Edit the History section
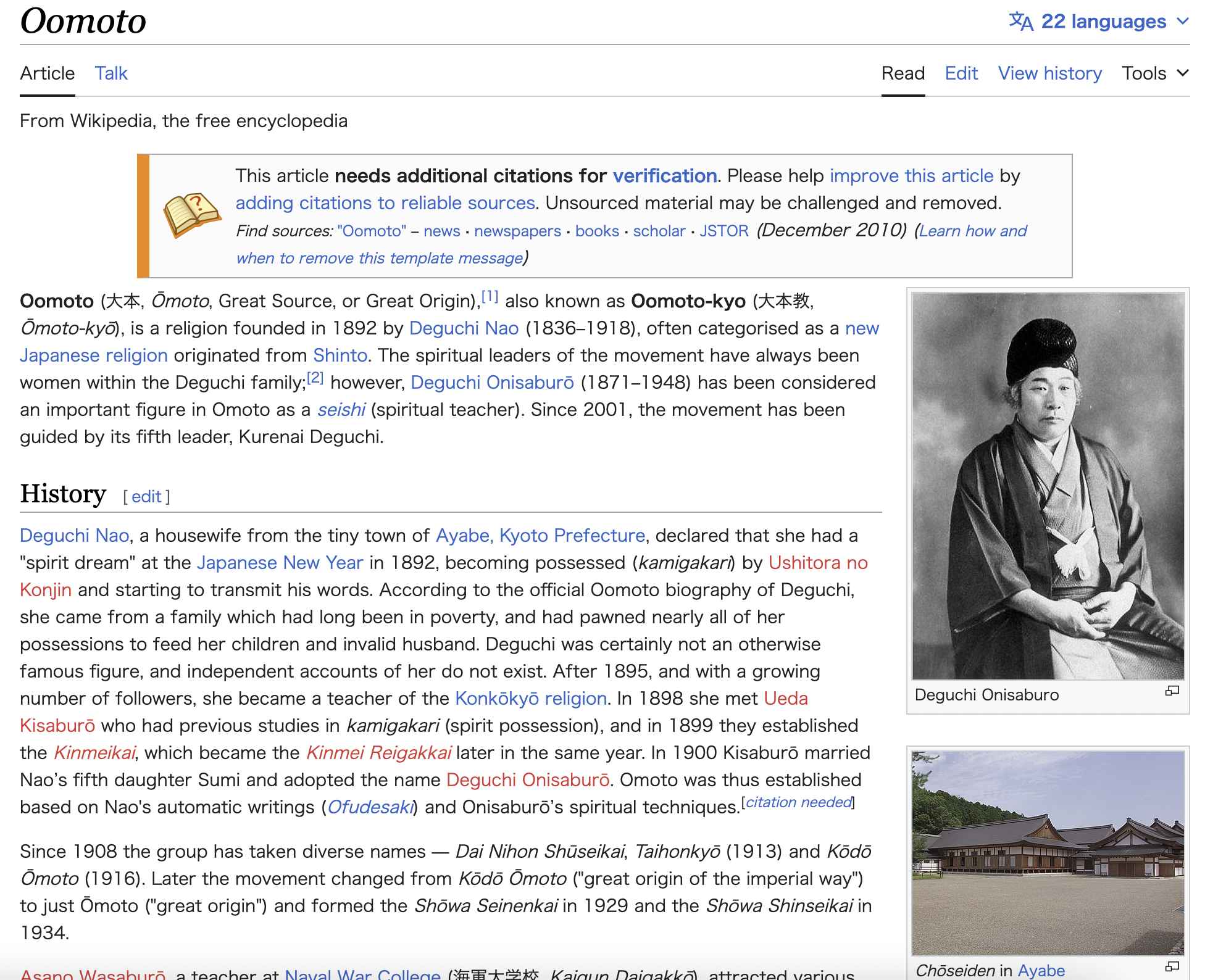This screenshot has height=980, width=1205. [146, 497]
